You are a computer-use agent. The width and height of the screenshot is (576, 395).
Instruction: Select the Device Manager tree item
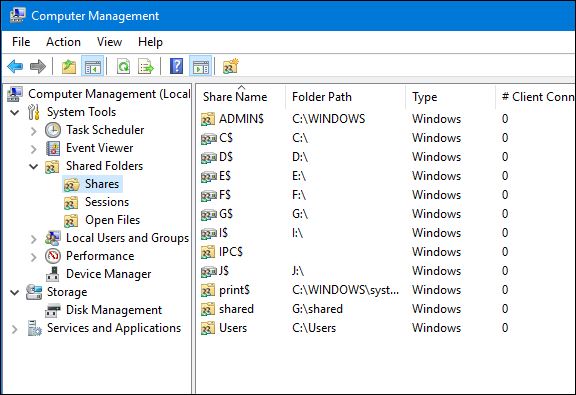108,274
